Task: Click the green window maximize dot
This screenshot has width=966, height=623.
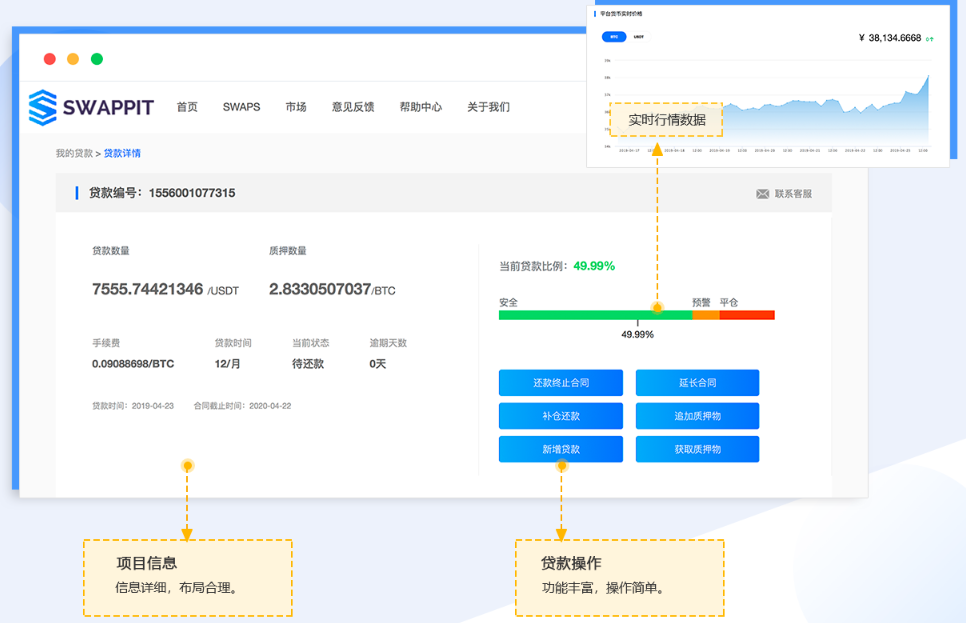Action: (x=97, y=59)
